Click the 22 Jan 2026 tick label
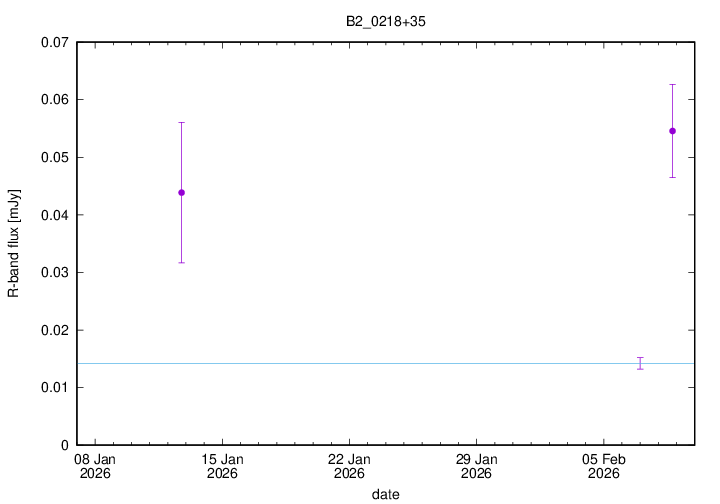 tap(349, 466)
